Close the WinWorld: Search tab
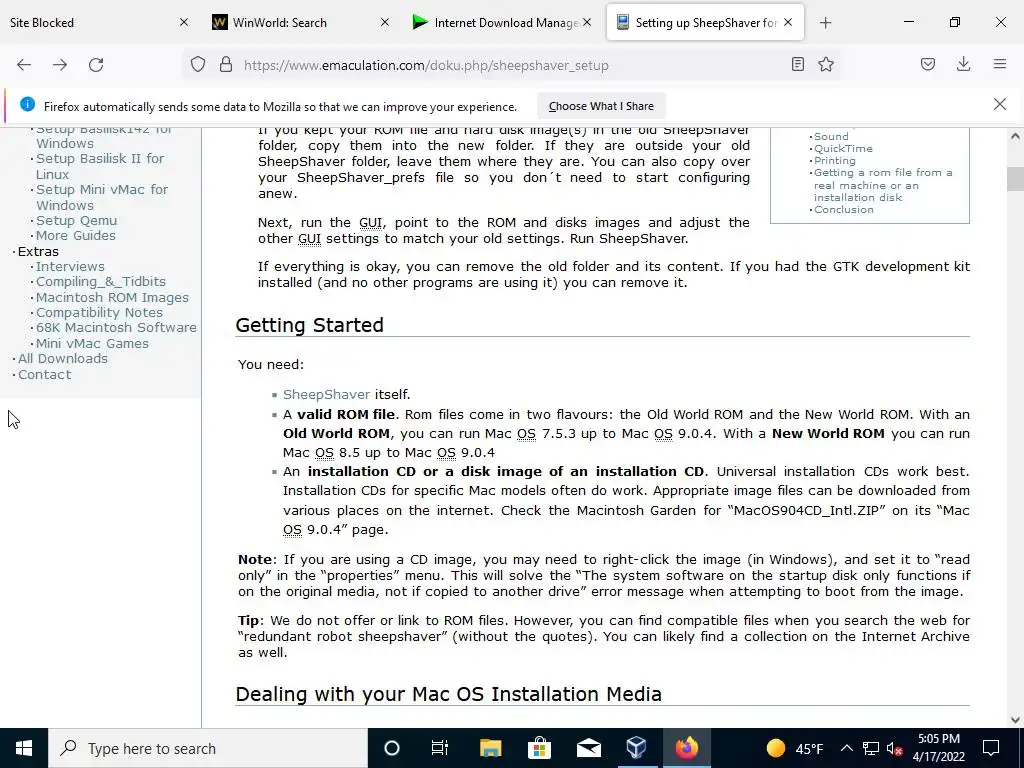1024x768 pixels. [x=385, y=22]
